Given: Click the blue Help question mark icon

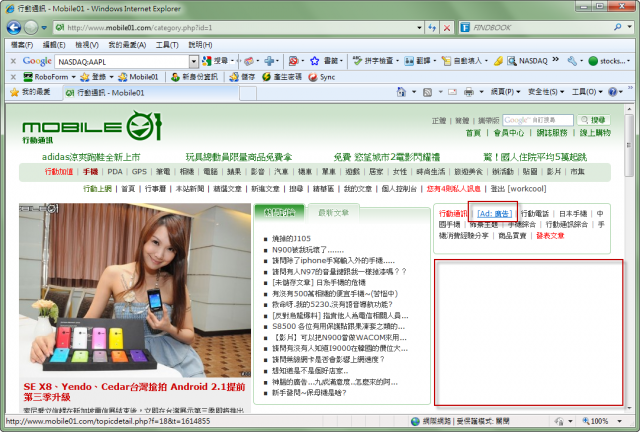Looking at the screenshot, I should (613, 92).
